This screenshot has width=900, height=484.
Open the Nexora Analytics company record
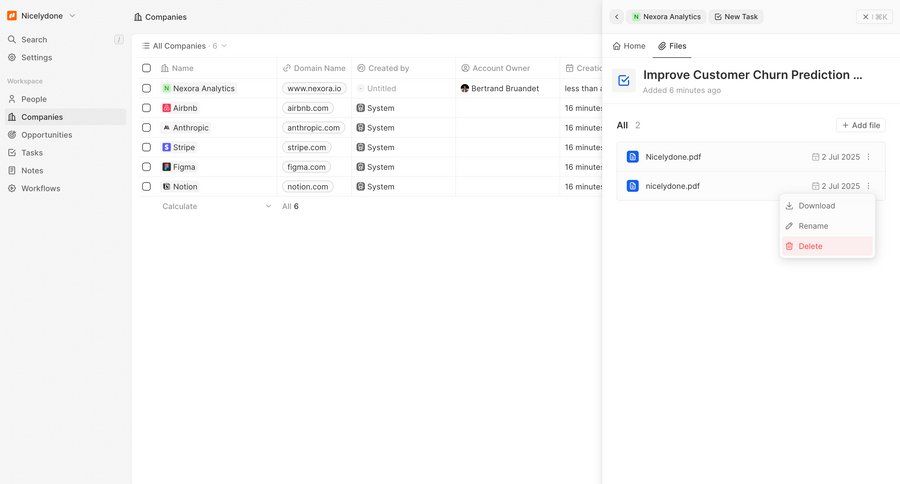tap(199, 88)
